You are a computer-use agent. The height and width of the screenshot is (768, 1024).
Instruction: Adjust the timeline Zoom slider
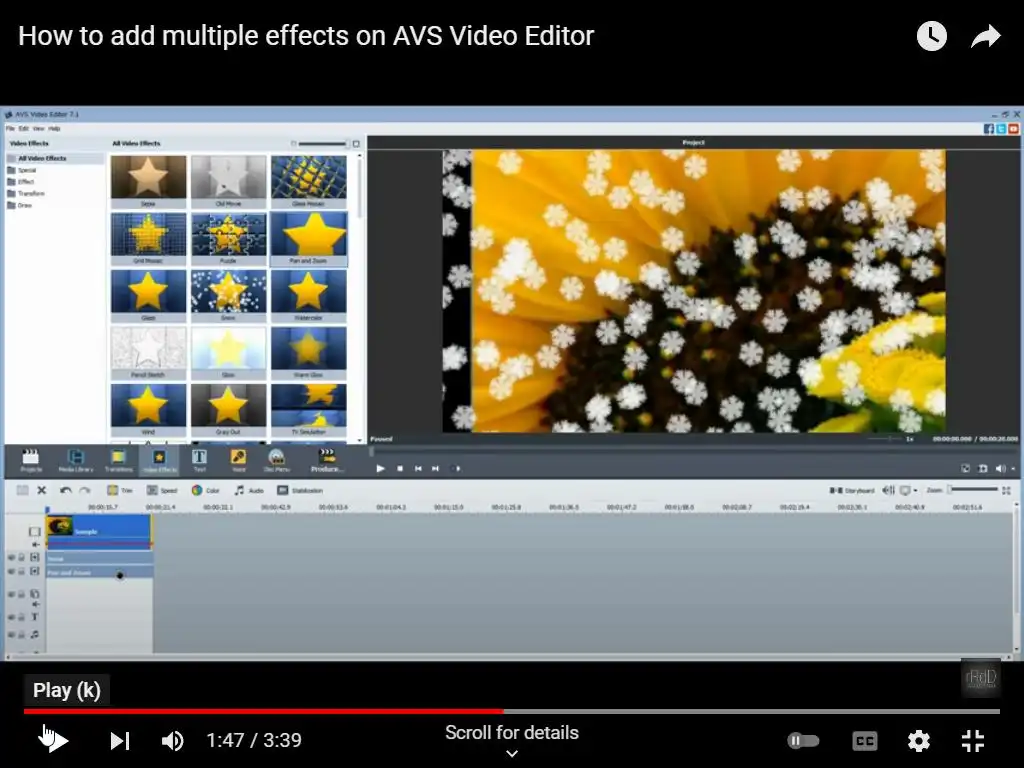point(973,489)
